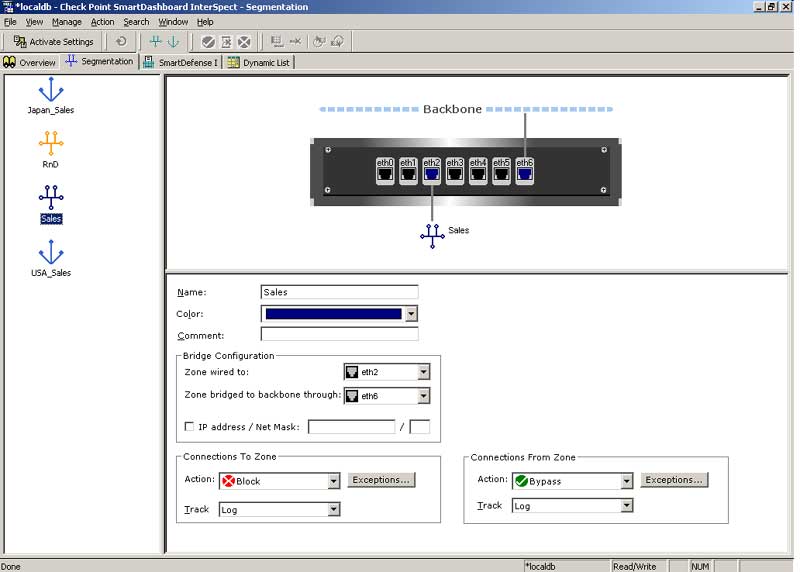Open Connections From Zone Track dropdown
This screenshot has width=800, height=572.
pyautogui.click(x=626, y=506)
